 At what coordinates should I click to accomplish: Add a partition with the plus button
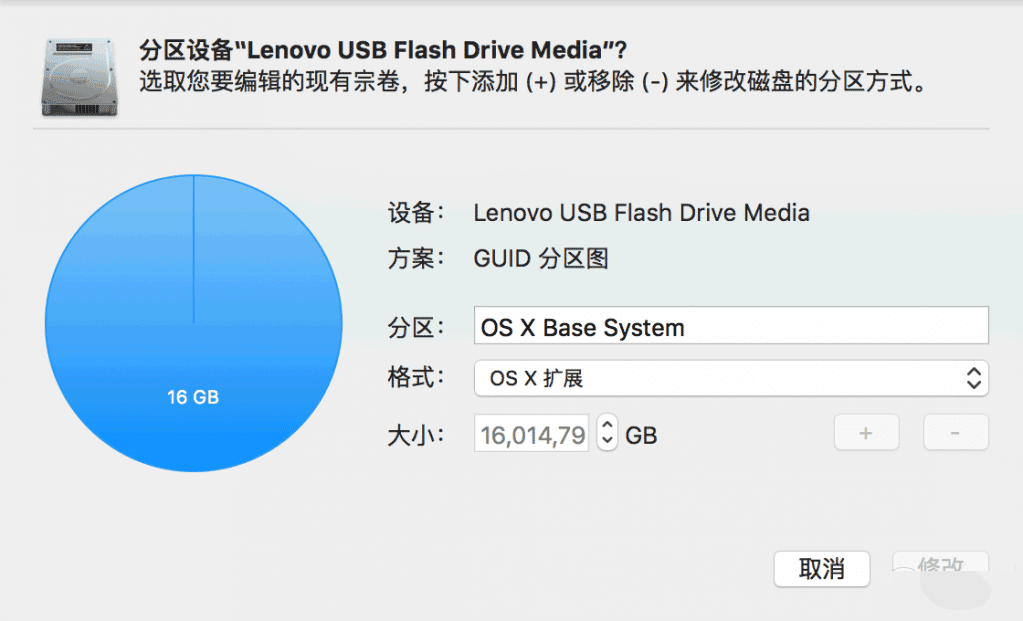pos(866,433)
